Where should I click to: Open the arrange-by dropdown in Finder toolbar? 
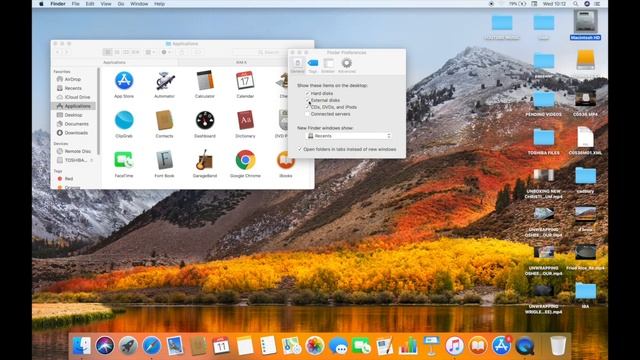pos(151,52)
